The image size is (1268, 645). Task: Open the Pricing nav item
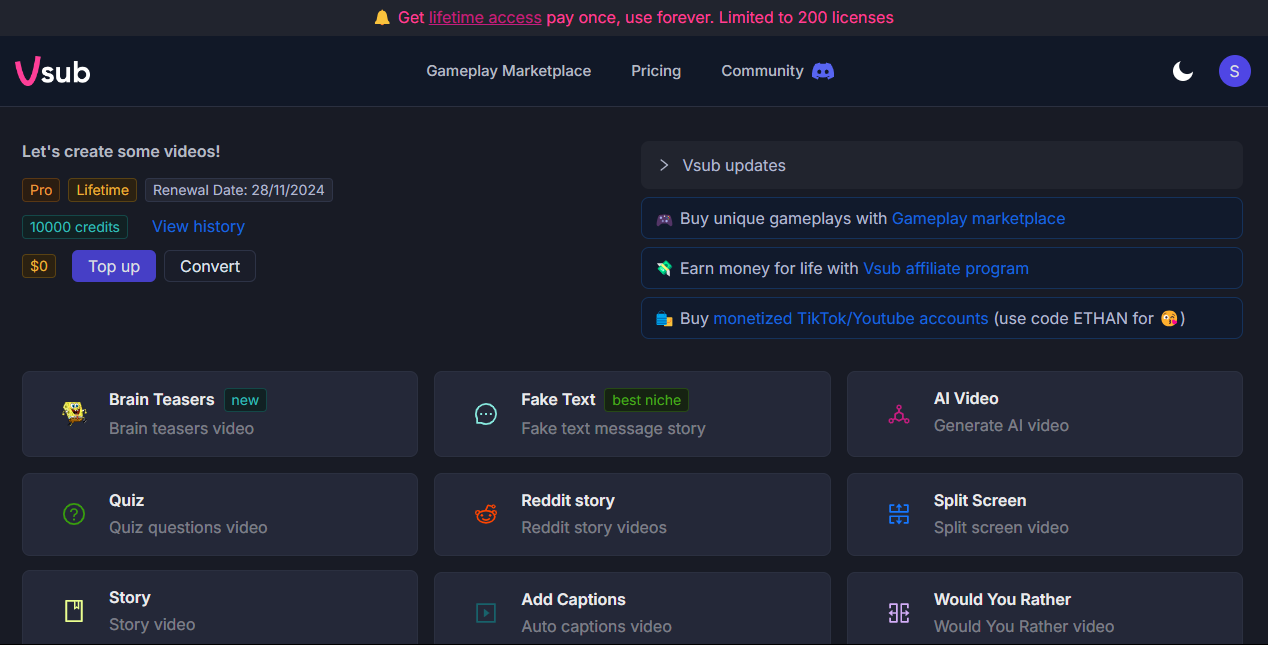(656, 71)
